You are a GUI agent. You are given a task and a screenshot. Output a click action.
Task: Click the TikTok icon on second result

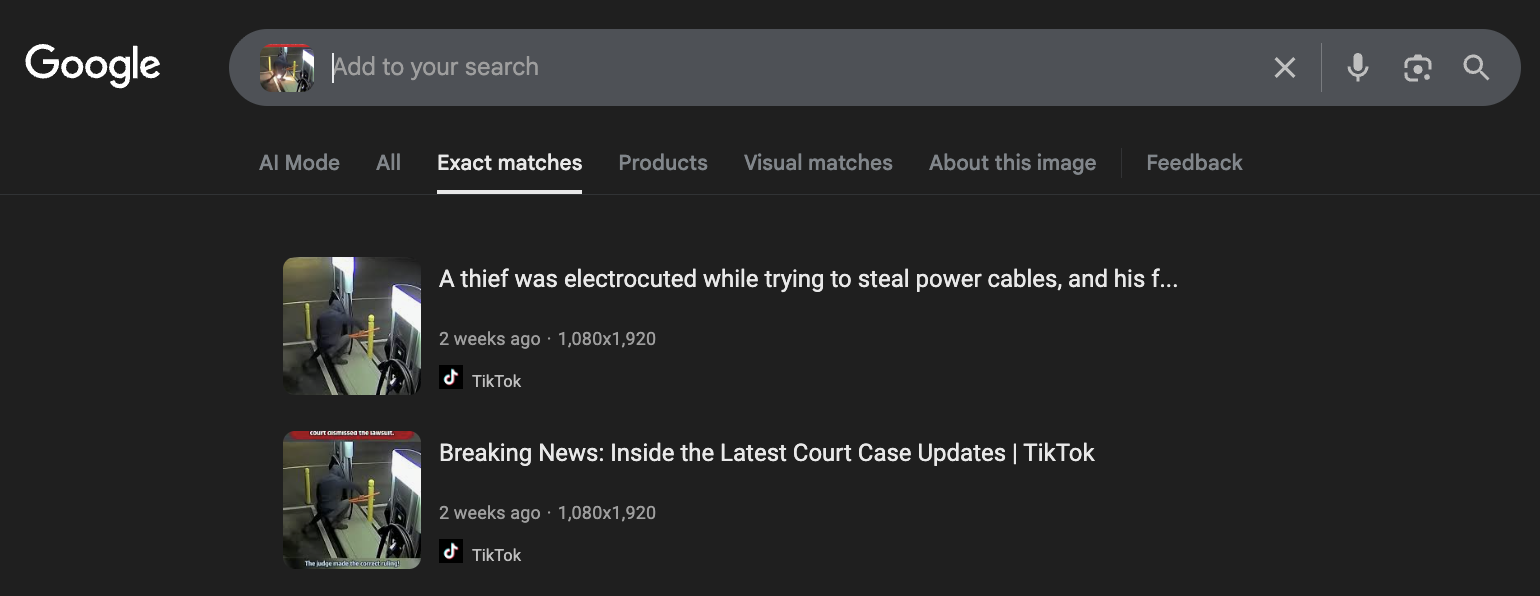click(451, 552)
